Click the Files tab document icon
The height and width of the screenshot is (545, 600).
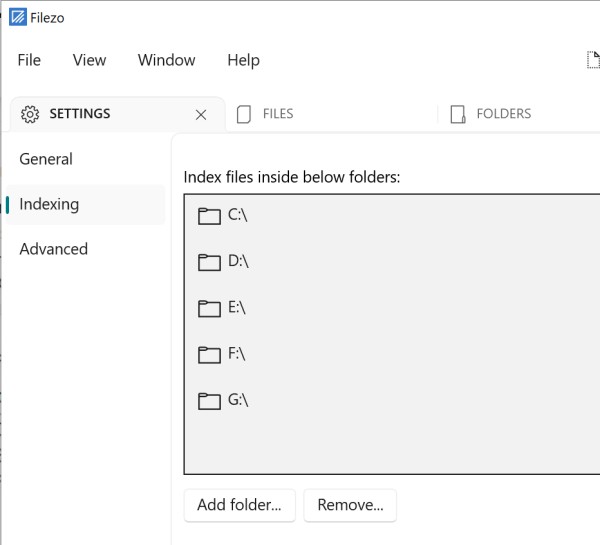243,114
